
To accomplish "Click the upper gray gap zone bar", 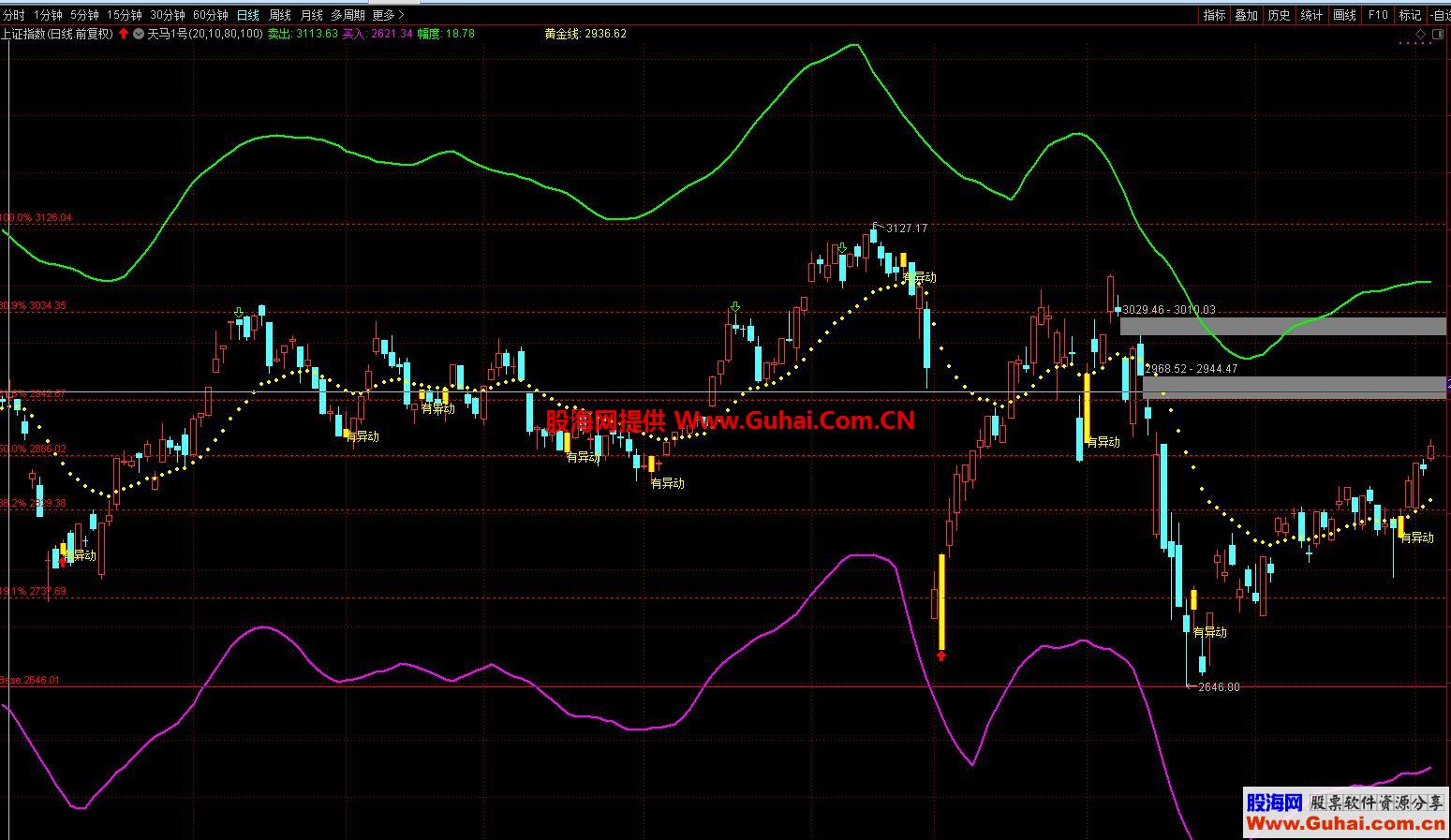I will click(x=1283, y=327).
